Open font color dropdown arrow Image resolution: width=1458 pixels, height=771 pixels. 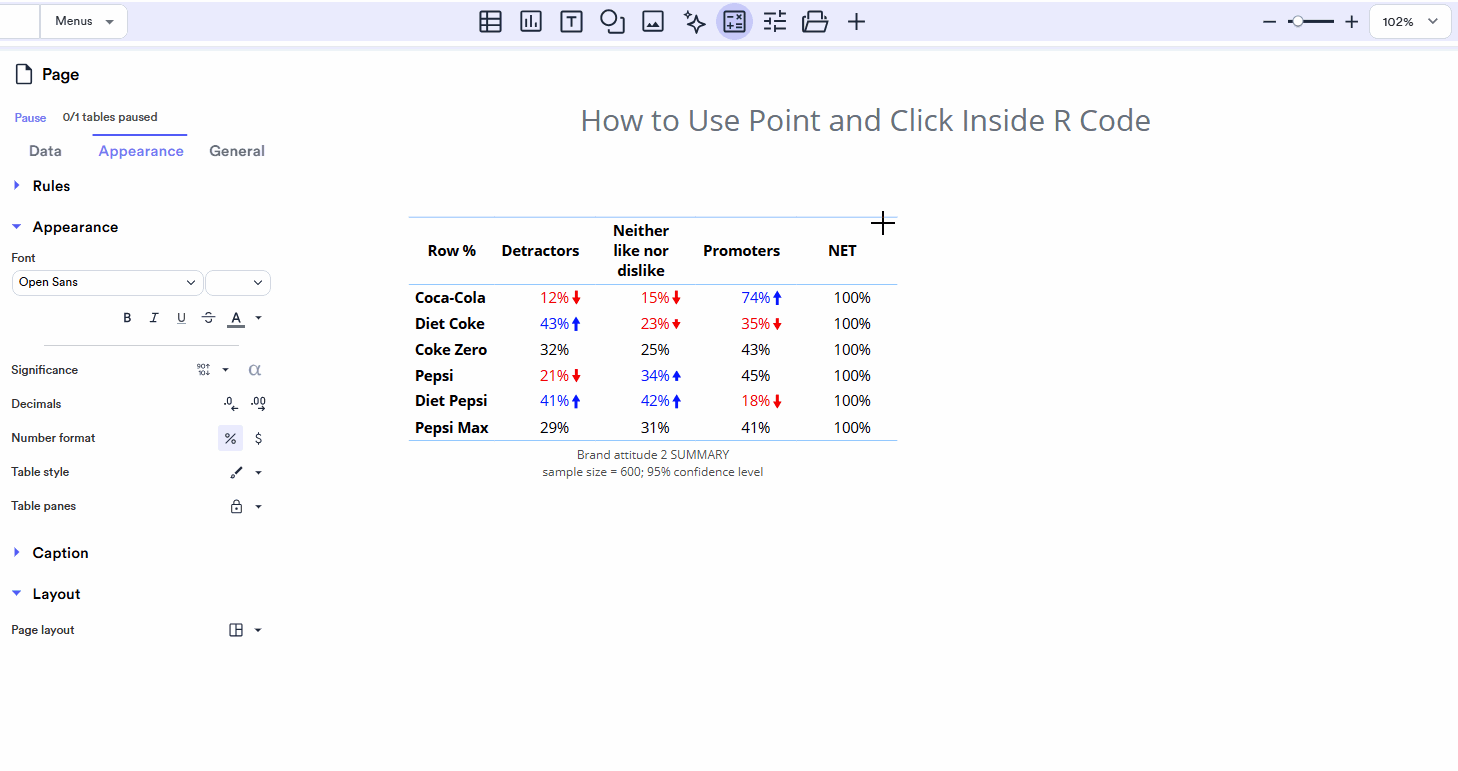pos(259,318)
